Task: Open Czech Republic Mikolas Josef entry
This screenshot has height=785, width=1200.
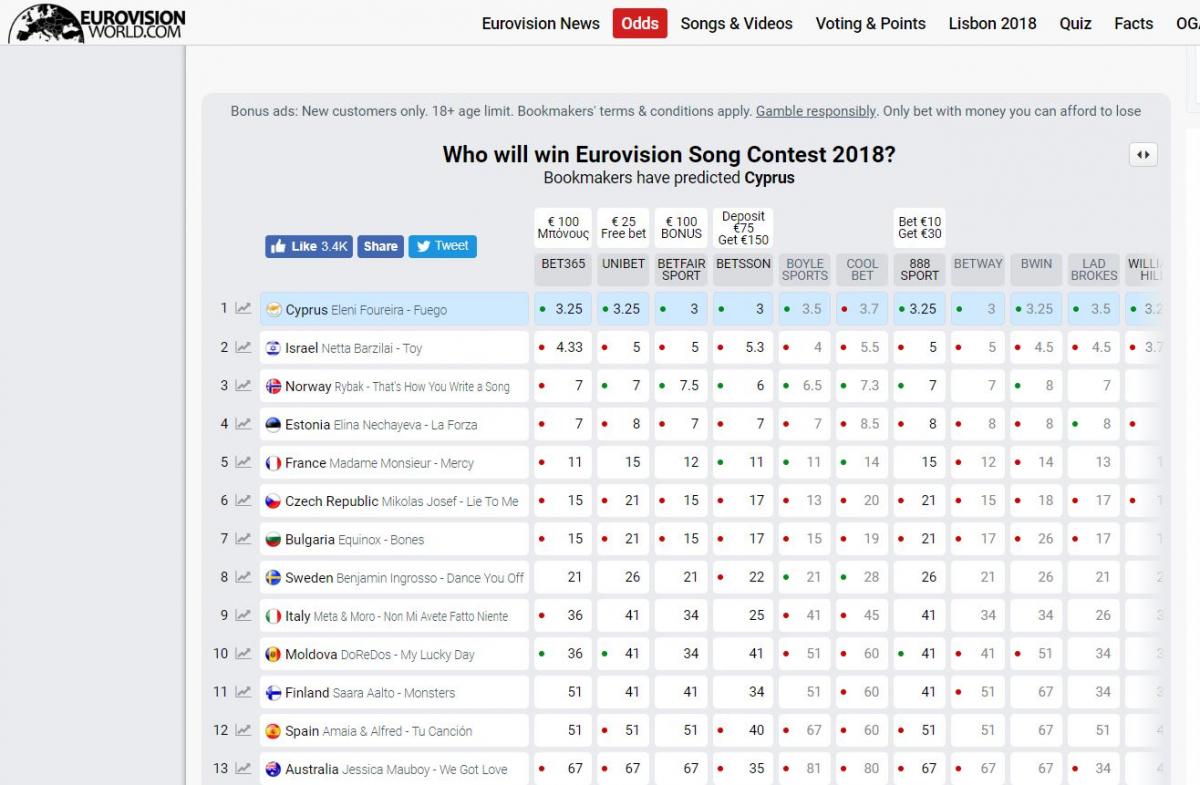Action: 394,501
